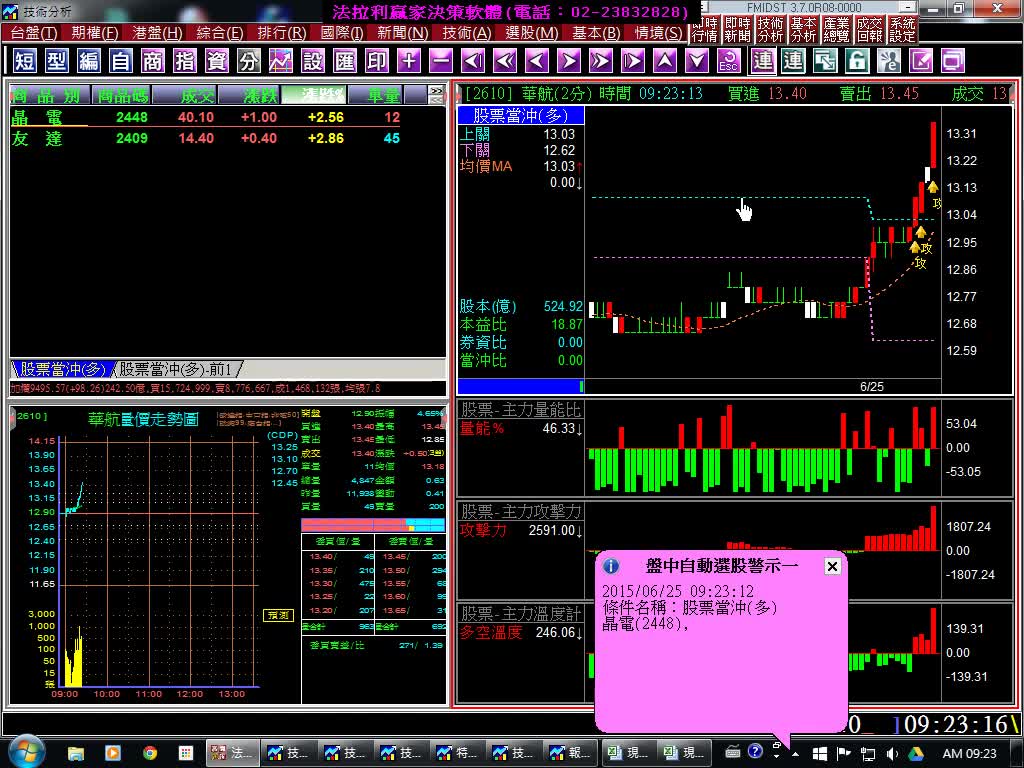Screen dimensions: 1024x768
Task: Open the 綜合(E) menu
Action: 219,33
